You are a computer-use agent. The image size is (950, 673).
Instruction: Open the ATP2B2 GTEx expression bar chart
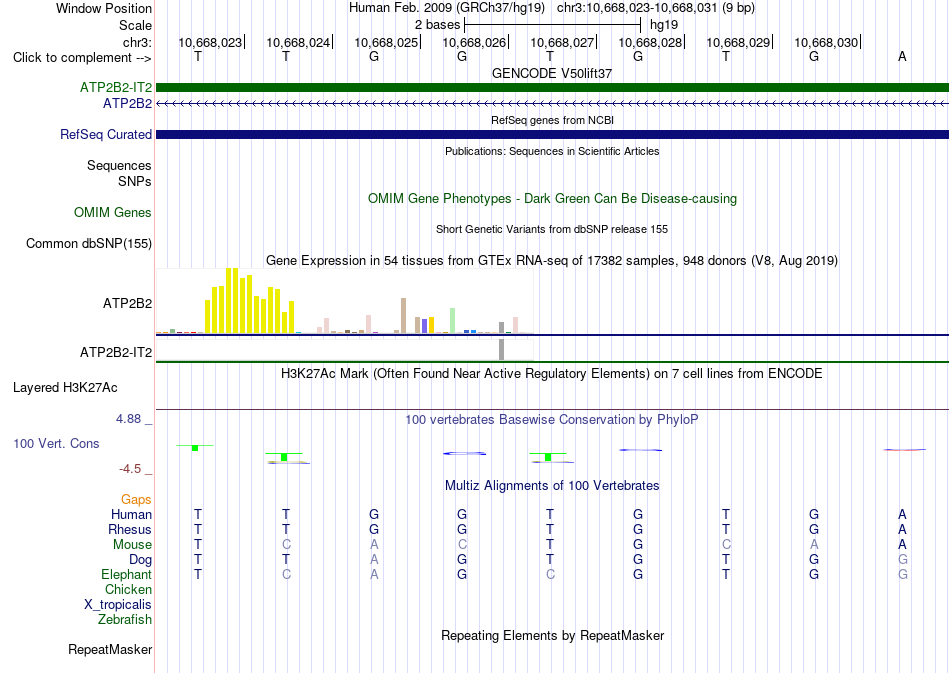pyautogui.click(x=345, y=301)
